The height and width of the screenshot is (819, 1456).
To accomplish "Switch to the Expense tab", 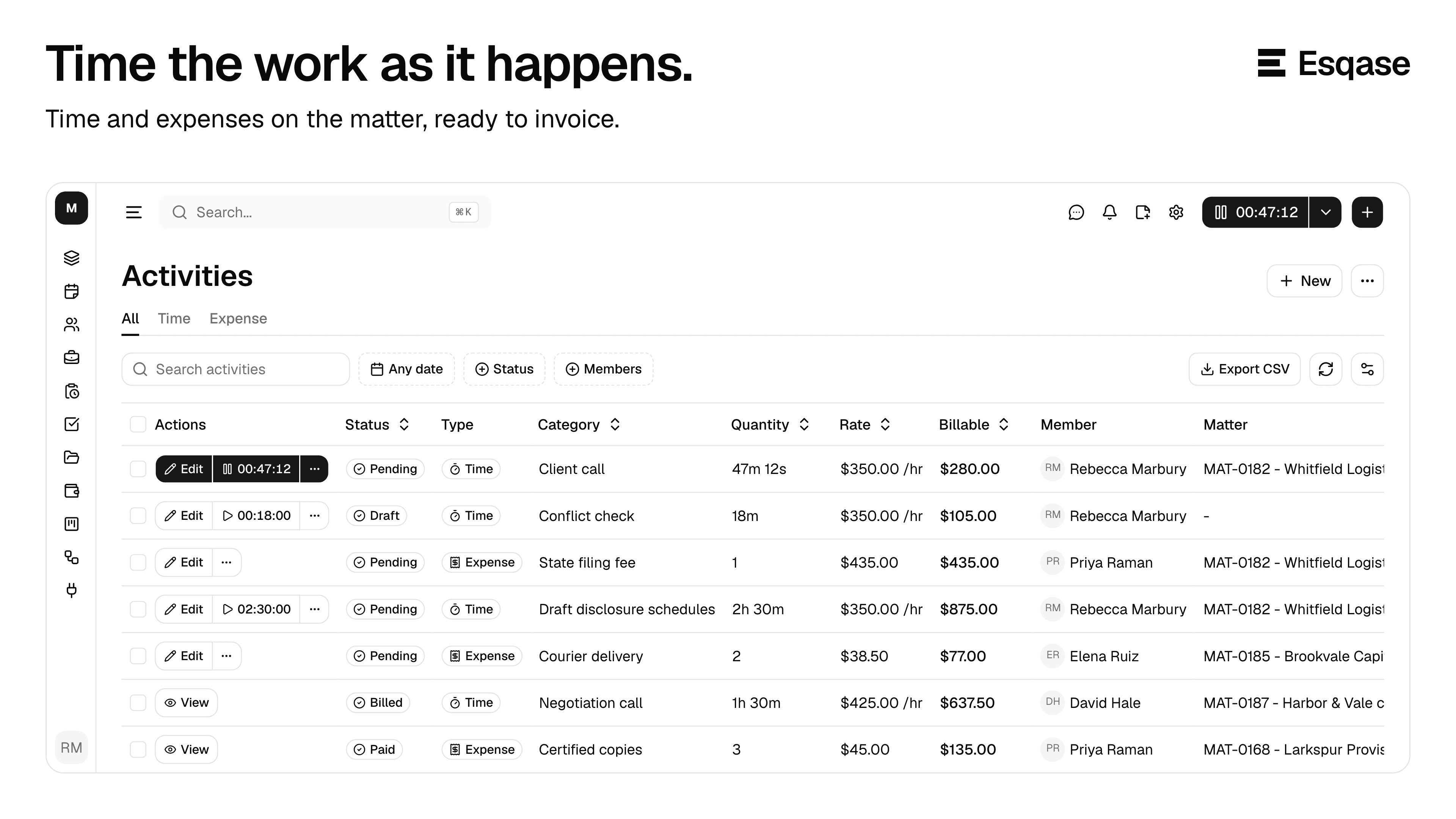I will pos(238,319).
